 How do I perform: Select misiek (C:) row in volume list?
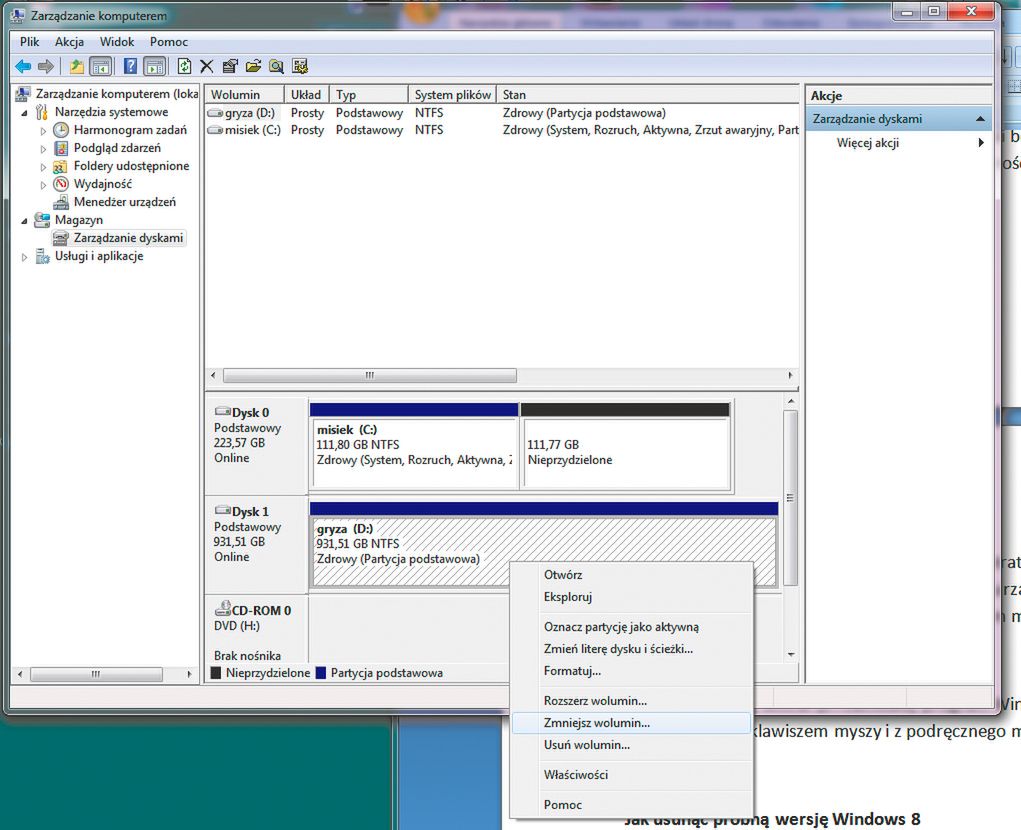point(502,130)
